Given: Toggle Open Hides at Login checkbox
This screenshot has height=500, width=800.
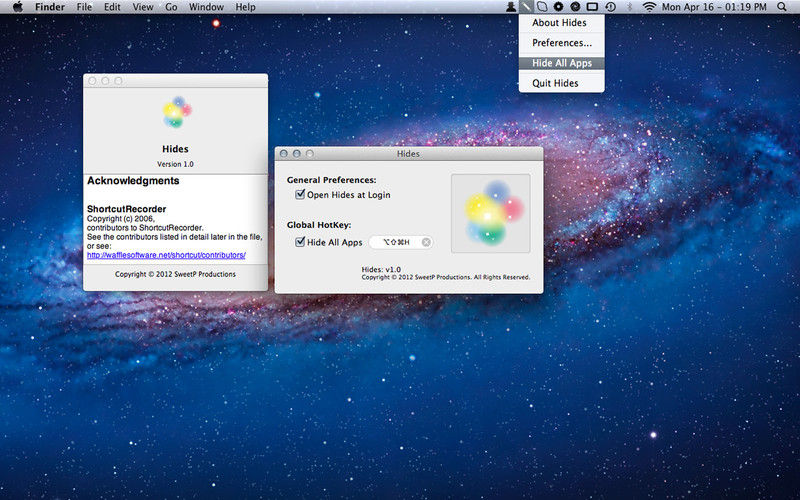Looking at the screenshot, I should coord(300,194).
